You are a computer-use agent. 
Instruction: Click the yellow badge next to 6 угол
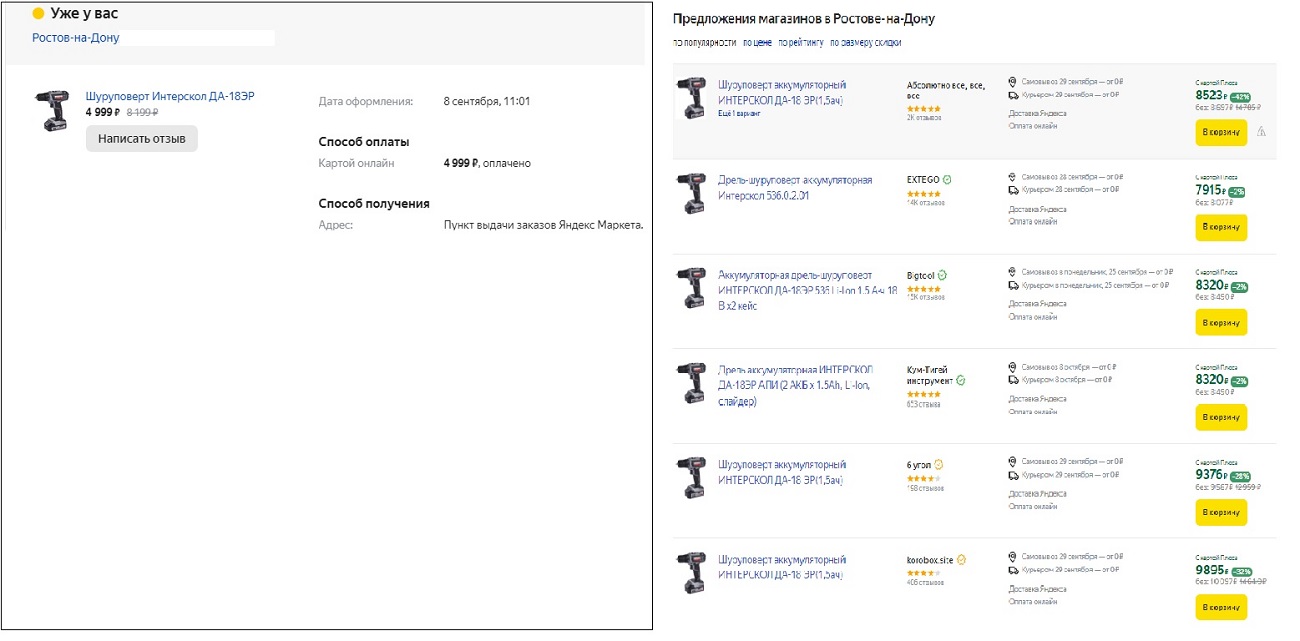click(939, 465)
